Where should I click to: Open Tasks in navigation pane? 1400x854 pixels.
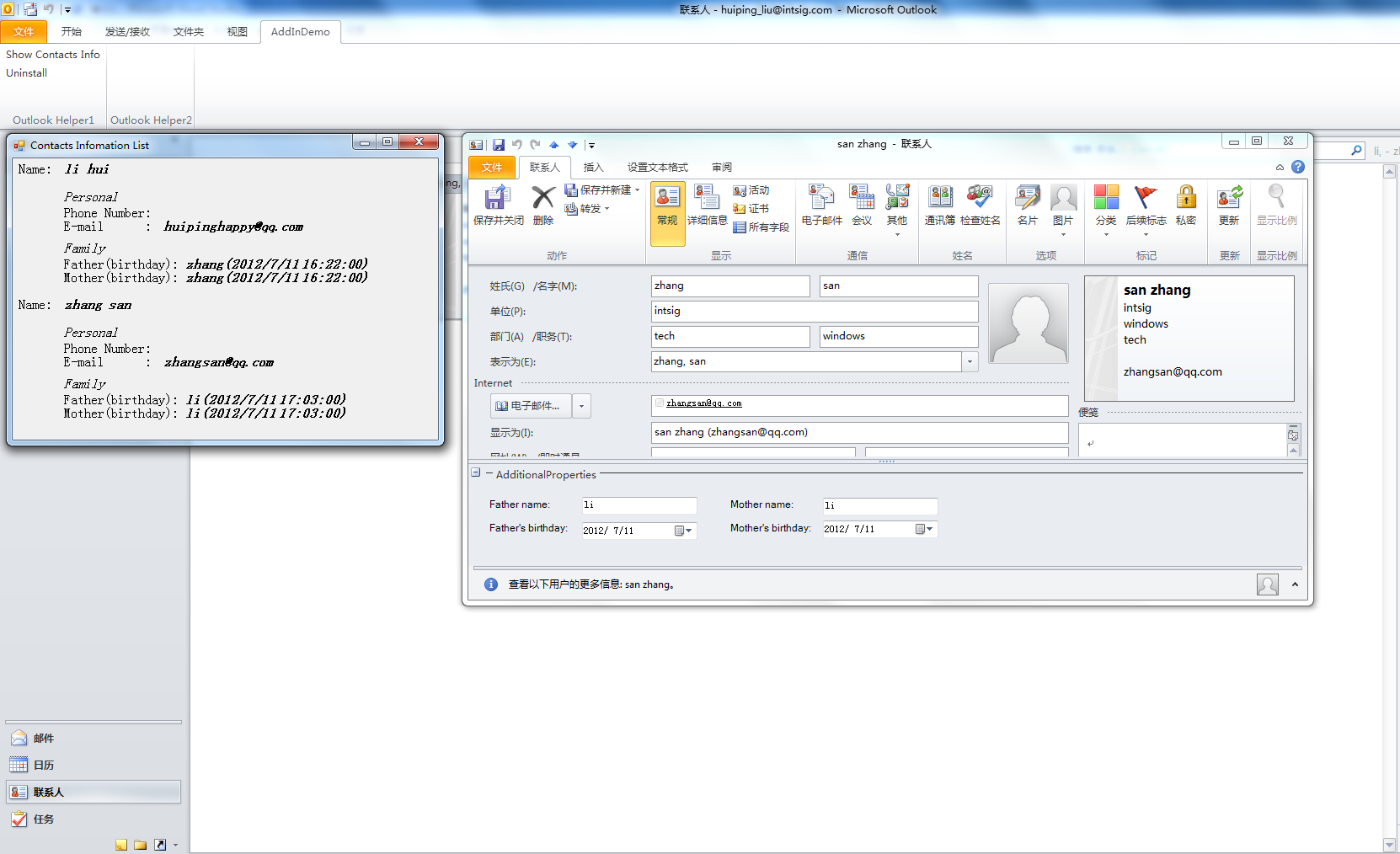coord(94,819)
